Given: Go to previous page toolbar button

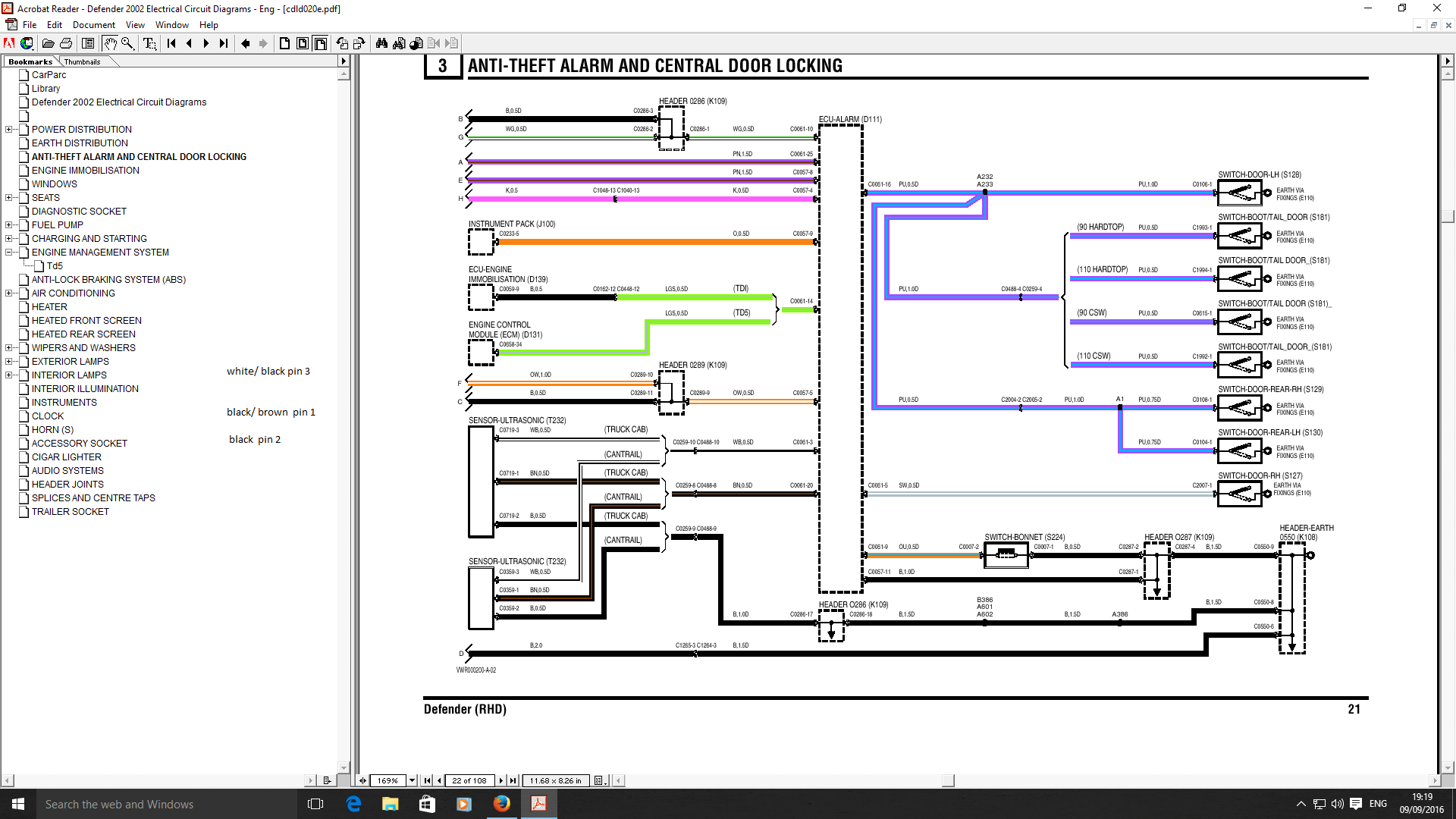Looking at the screenshot, I should [189, 43].
